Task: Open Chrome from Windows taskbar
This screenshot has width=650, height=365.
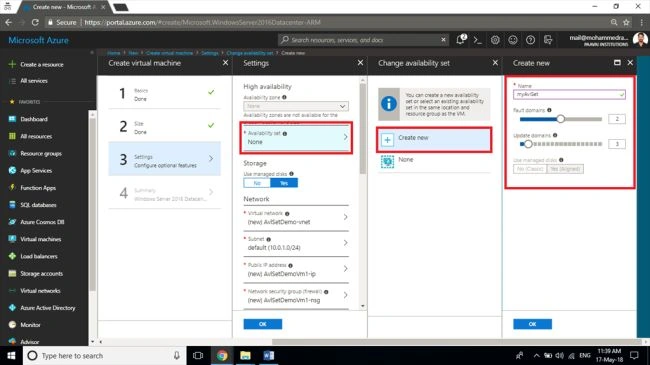Action: pos(222,355)
